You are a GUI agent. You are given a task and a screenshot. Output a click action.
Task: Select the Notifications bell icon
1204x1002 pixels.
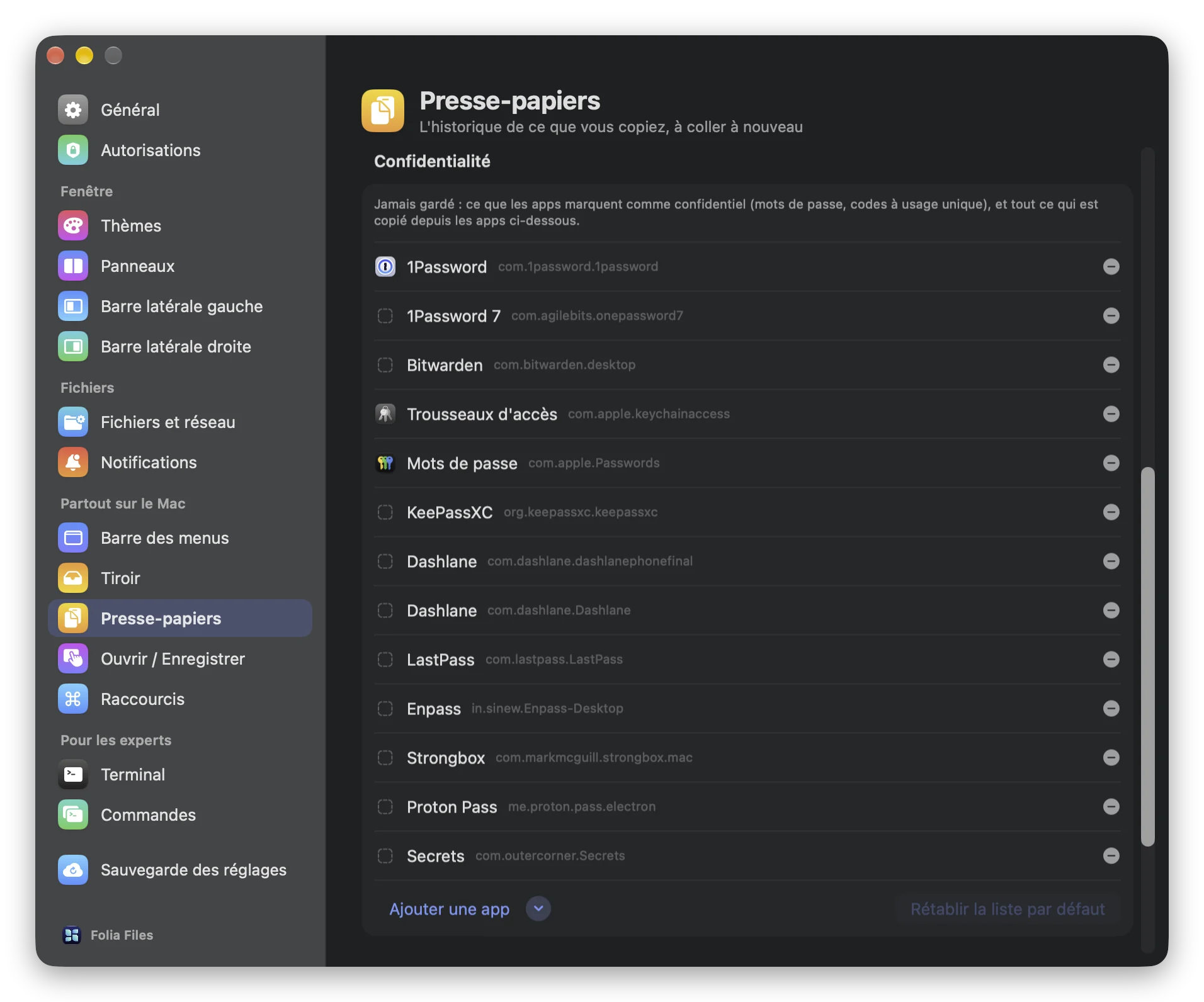(x=73, y=463)
